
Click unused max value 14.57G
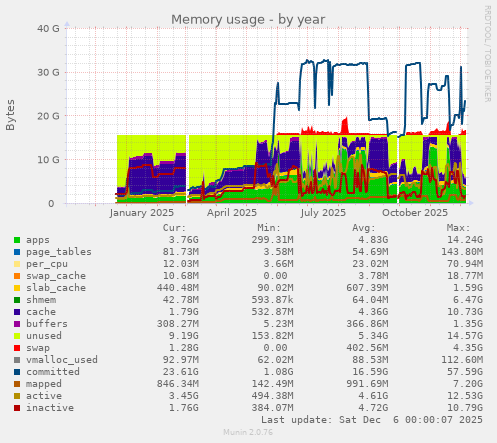pos(465,336)
